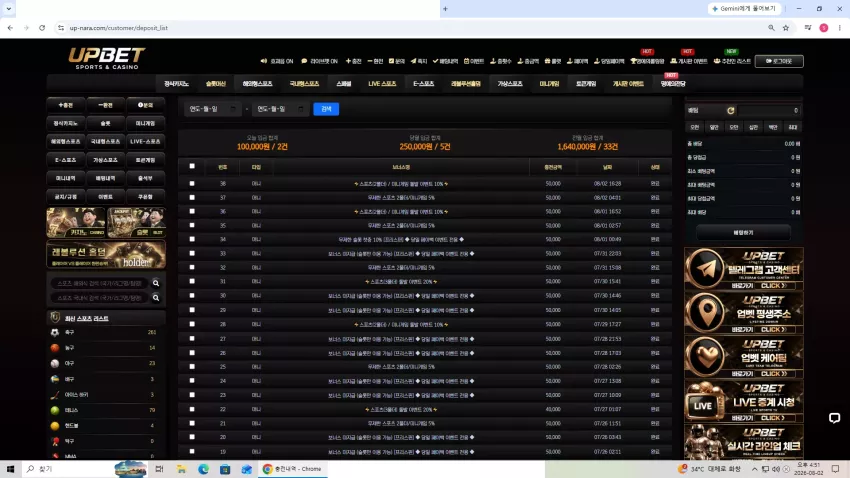Expand the system tray hidden icons chevron
The width and height of the screenshot is (850, 478).
tap(754, 469)
